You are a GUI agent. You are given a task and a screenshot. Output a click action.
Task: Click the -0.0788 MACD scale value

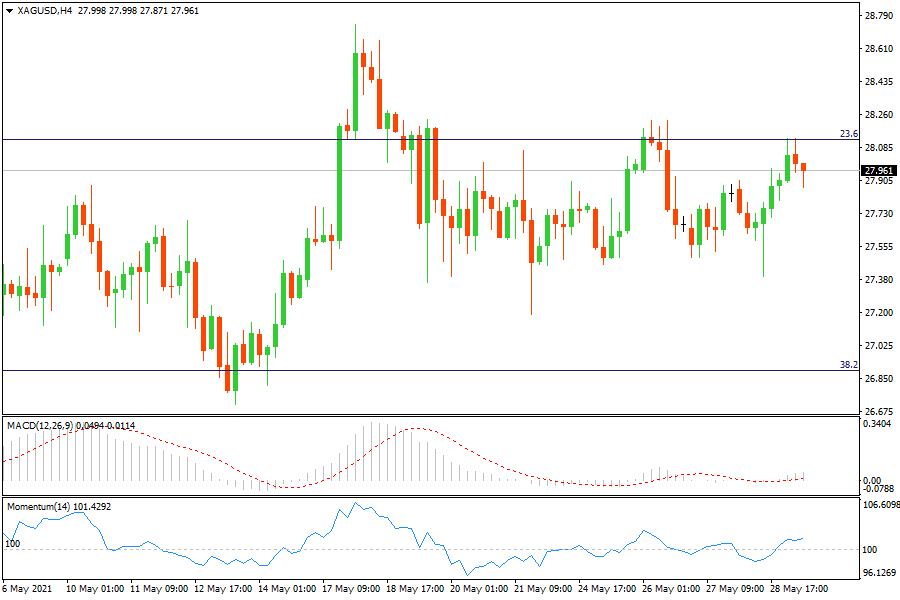tap(878, 489)
